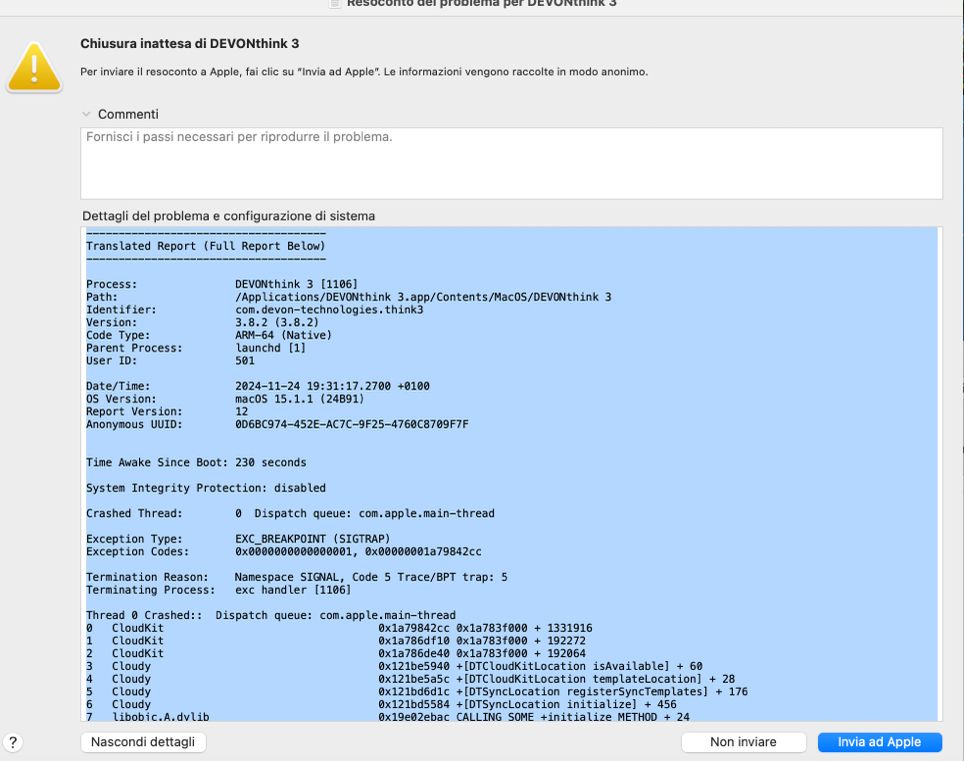Image resolution: width=964 pixels, height=762 pixels.
Task: Click the 'Translated Report (Full Report Below)' line
Action: point(205,246)
